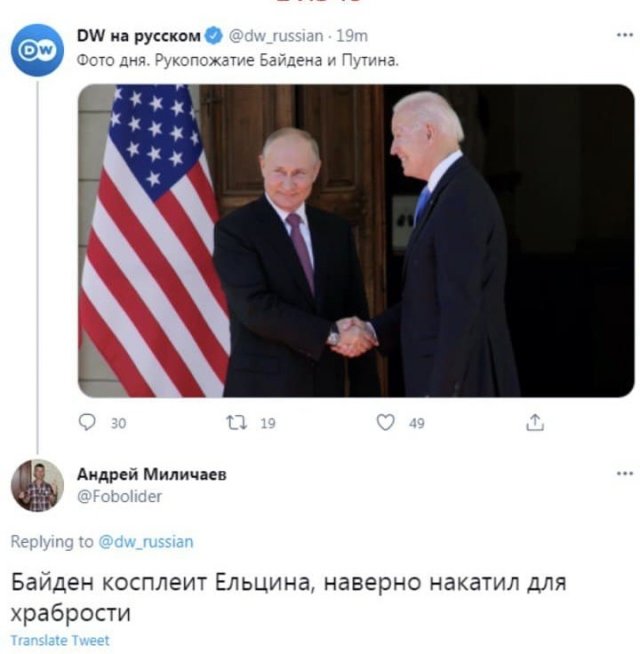
Task: View the 19 retweets count
Action: click(268, 423)
